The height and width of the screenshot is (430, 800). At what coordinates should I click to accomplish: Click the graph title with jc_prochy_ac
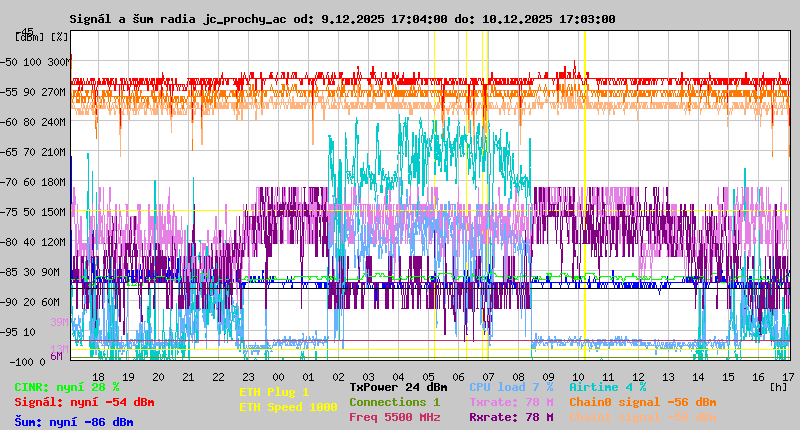pyautogui.click(x=342, y=19)
